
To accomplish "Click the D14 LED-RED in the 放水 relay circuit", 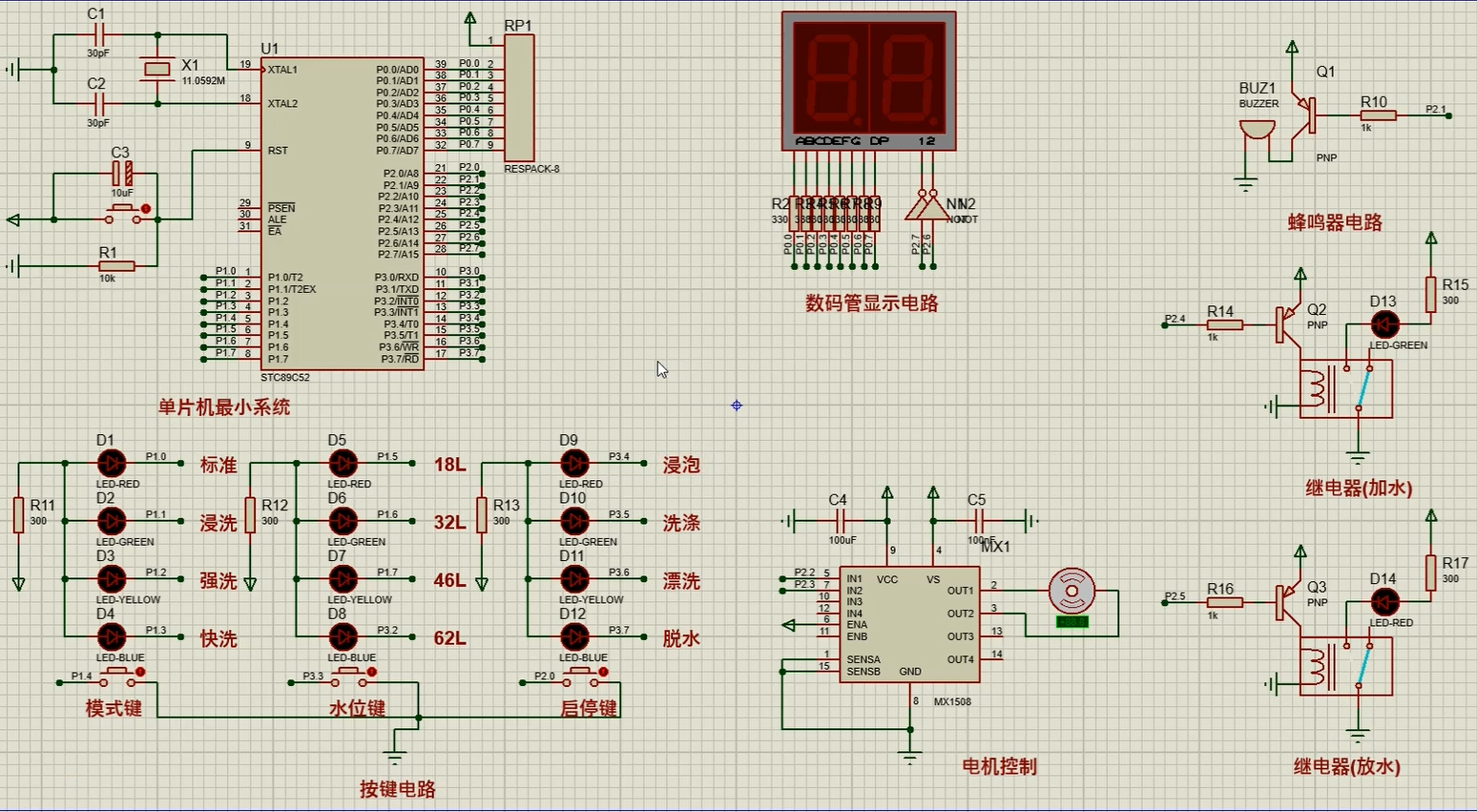I will [1383, 602].
